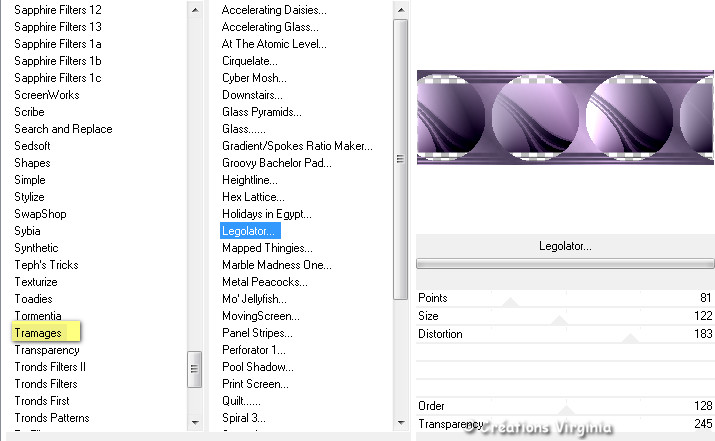Click the purple spheres preview image
This screenshot has height=441, width=715.
(x=565, y=117)
